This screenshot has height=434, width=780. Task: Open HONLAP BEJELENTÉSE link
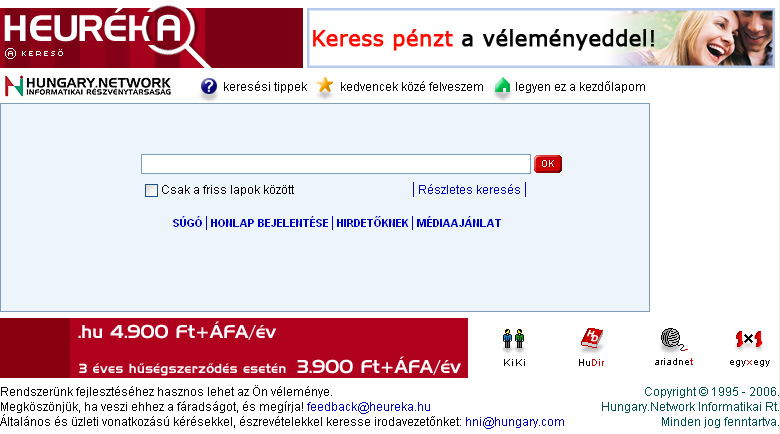point(269,223)
